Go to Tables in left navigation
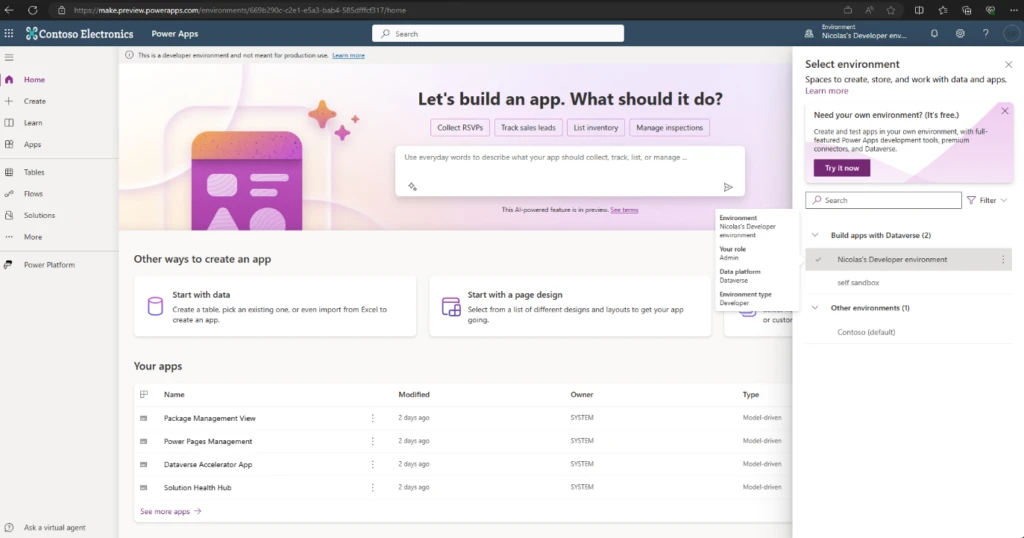 [34, 172]
